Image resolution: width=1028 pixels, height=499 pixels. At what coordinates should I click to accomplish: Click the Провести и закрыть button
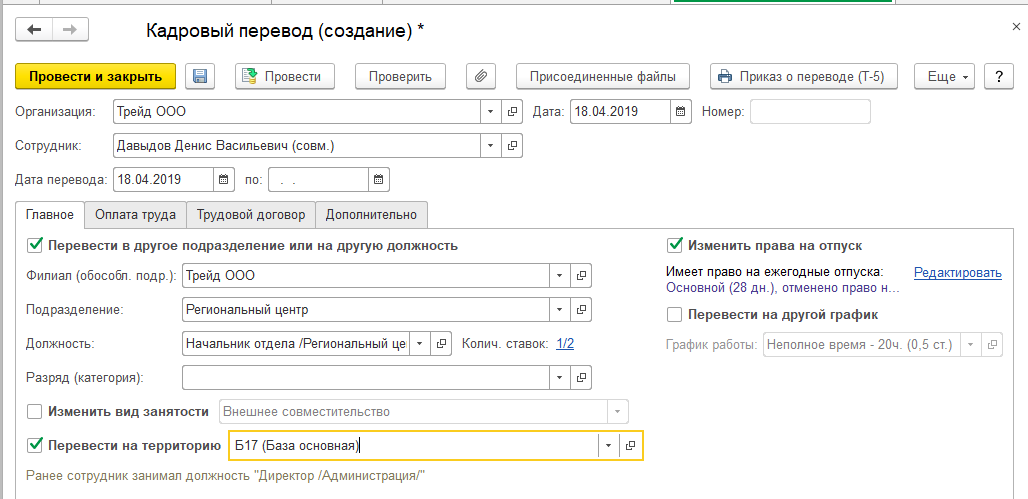point(95,76)
